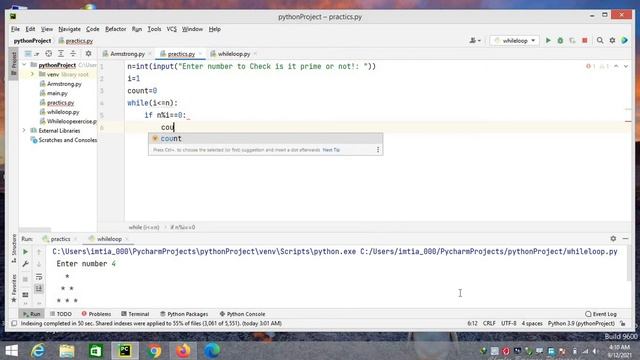
Task: Rerun program in Run panel
Action: pos(25,252)
